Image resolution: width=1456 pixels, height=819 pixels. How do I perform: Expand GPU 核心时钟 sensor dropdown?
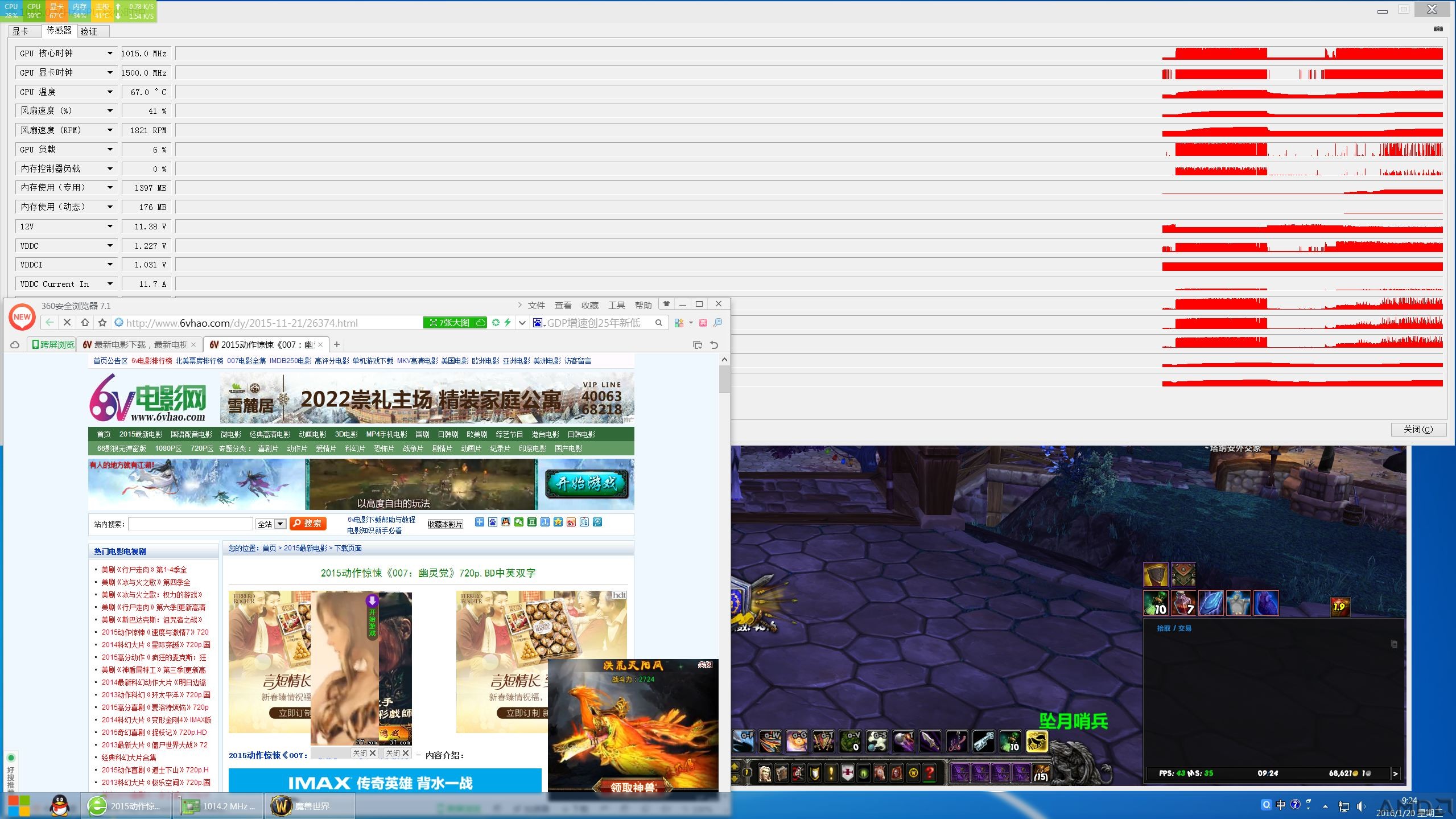coord(110,53)
